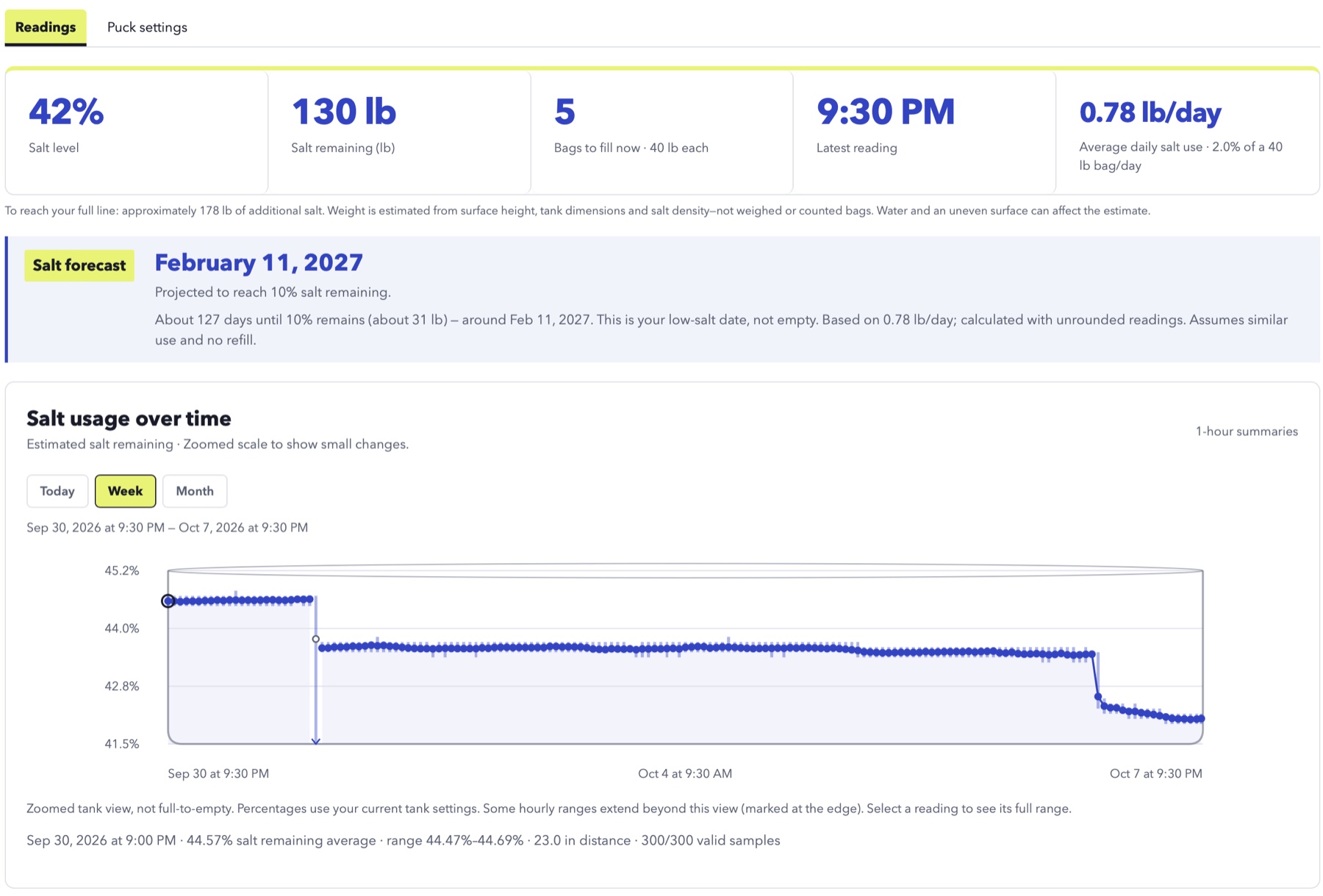Click the Salt usage over time heading

click(x=129, y=418)
